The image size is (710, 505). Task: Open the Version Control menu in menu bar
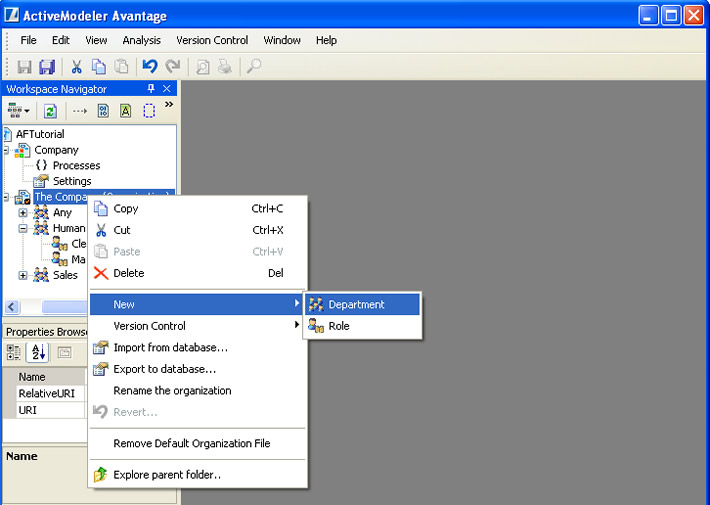click(212, 40)
